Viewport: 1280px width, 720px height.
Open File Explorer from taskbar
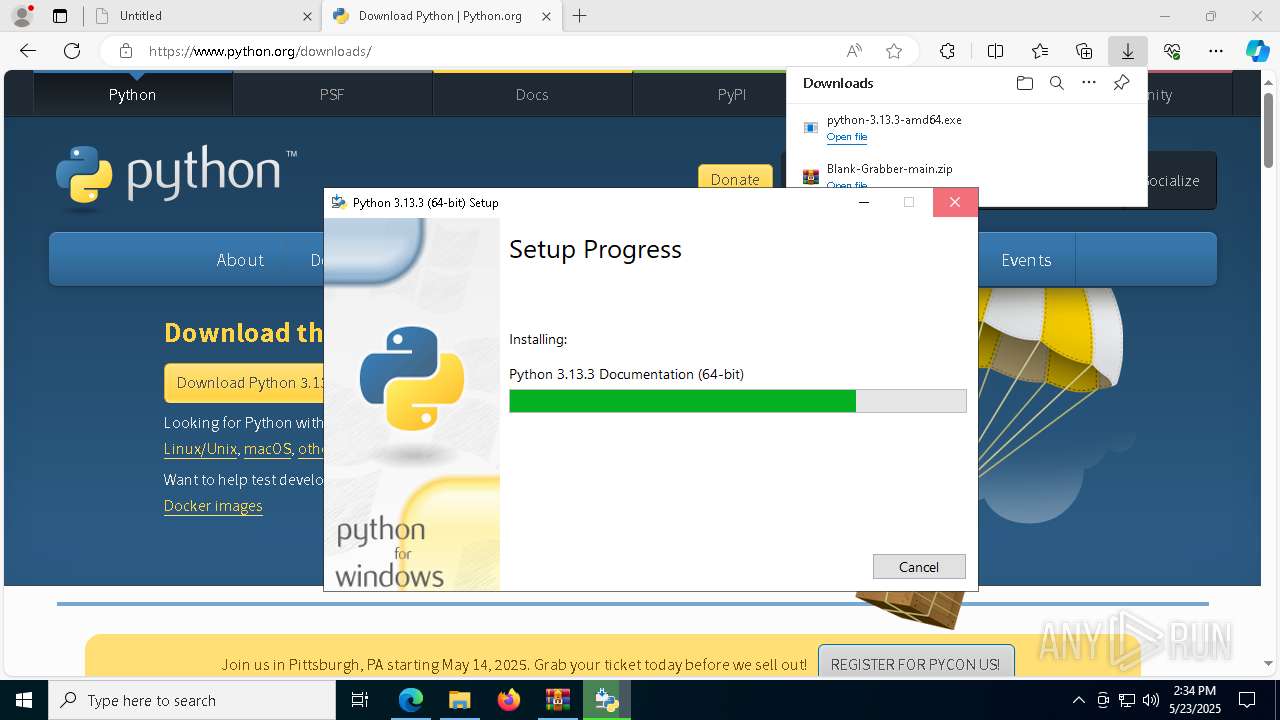459,700
